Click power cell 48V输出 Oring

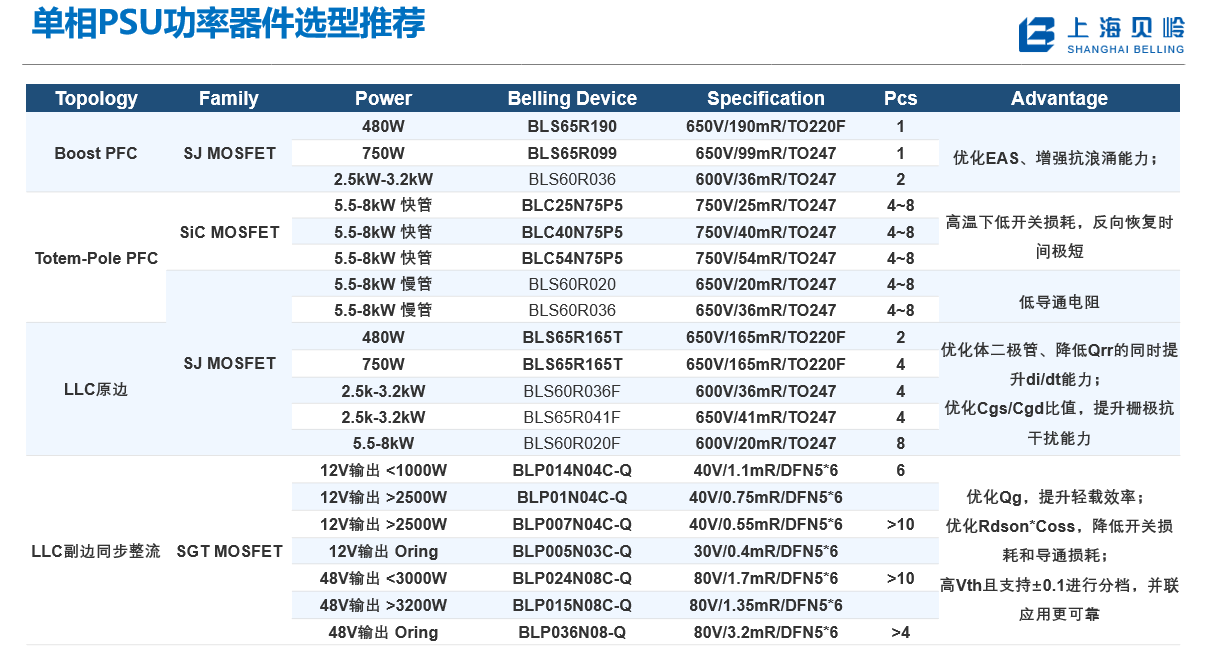tap(383, 632)
